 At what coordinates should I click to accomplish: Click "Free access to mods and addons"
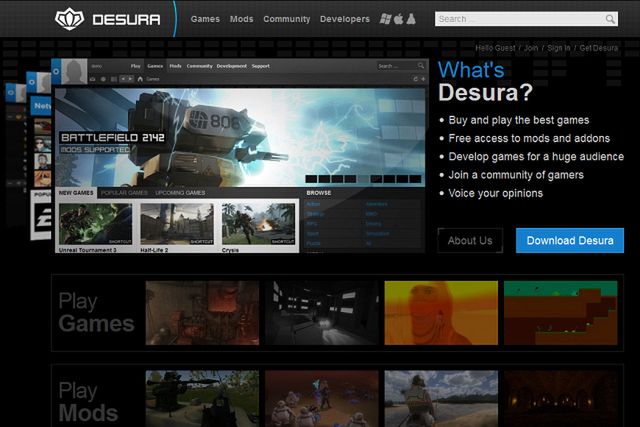[529, 138]
